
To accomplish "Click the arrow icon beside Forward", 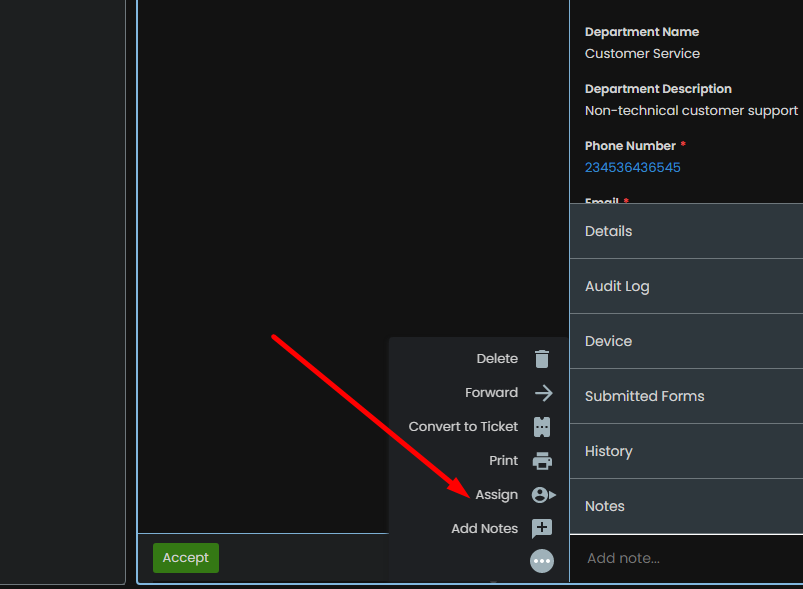I will tap(543, 393).
